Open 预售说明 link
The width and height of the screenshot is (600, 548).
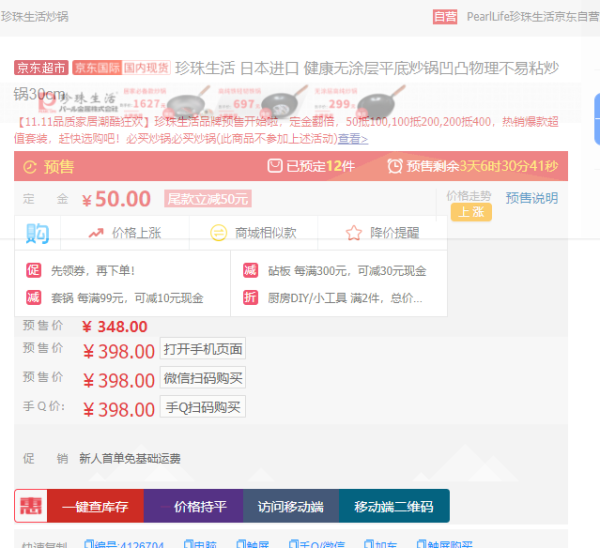tap(532, 198)
